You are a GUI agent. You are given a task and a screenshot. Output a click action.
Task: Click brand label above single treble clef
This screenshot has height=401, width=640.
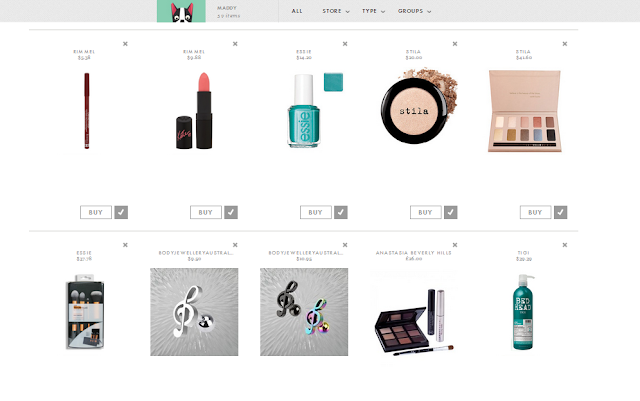click(196, 253)
